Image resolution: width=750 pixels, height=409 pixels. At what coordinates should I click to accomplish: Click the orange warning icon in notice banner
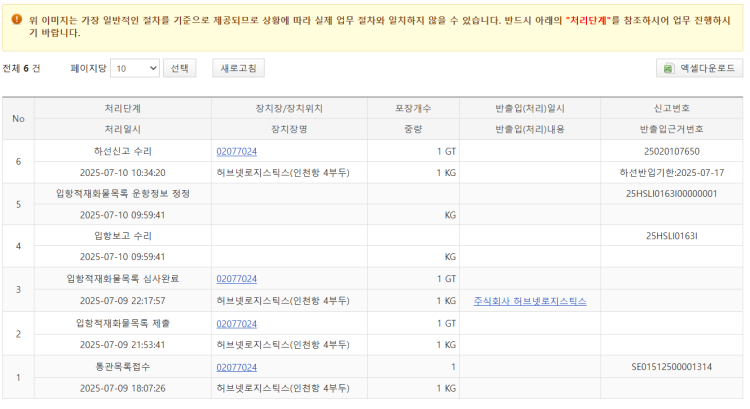17,19
